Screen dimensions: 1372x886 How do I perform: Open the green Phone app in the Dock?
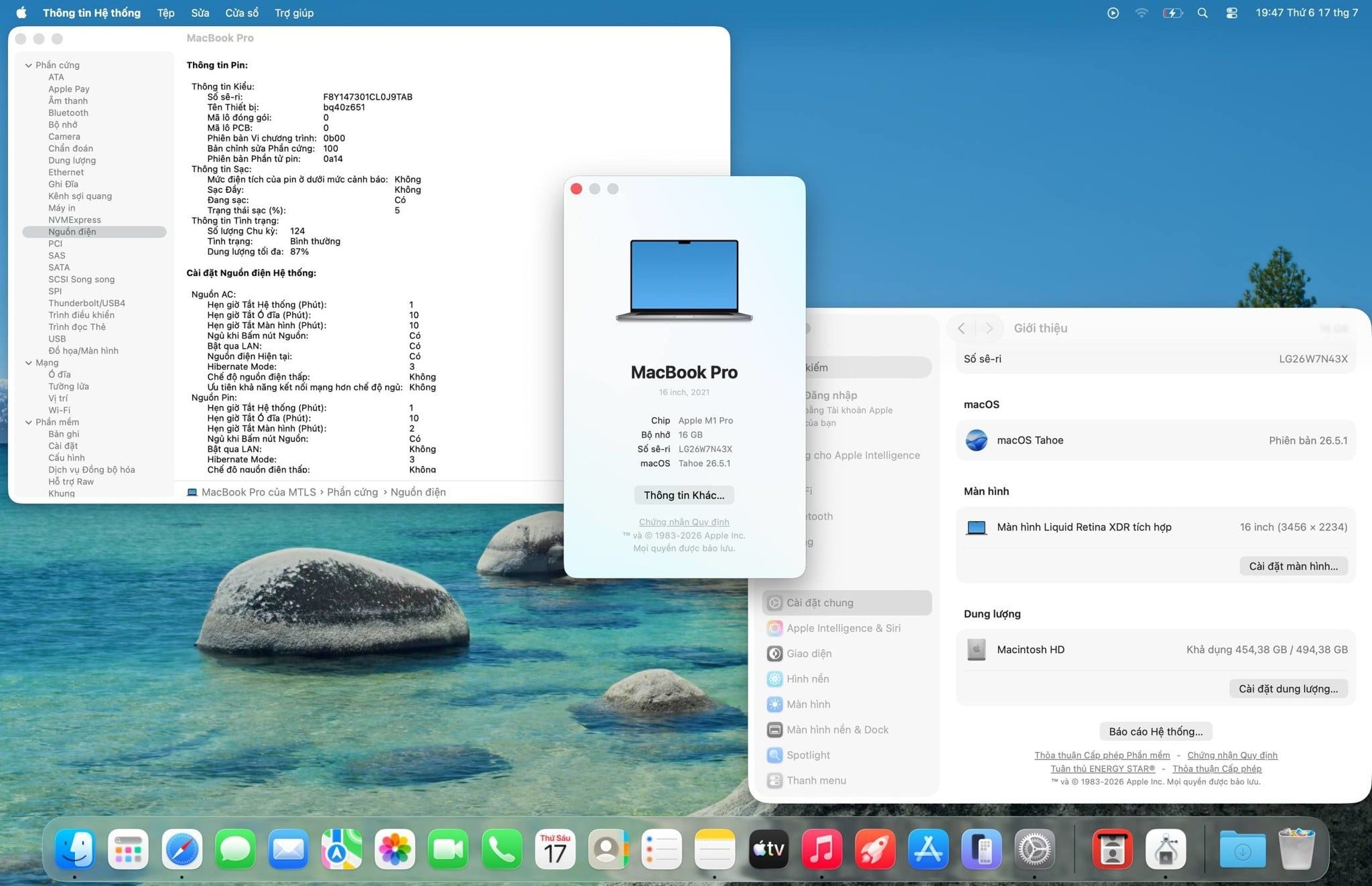coord(502,849)
